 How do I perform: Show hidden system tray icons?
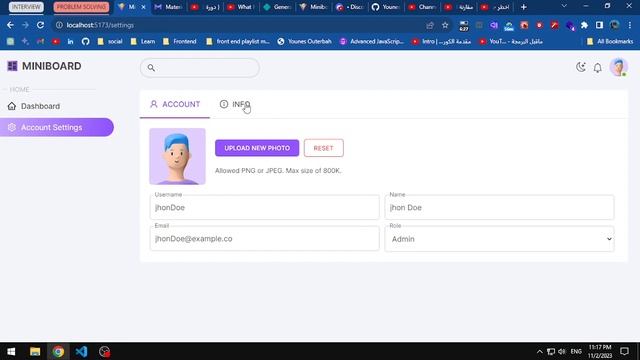[540, 351]
